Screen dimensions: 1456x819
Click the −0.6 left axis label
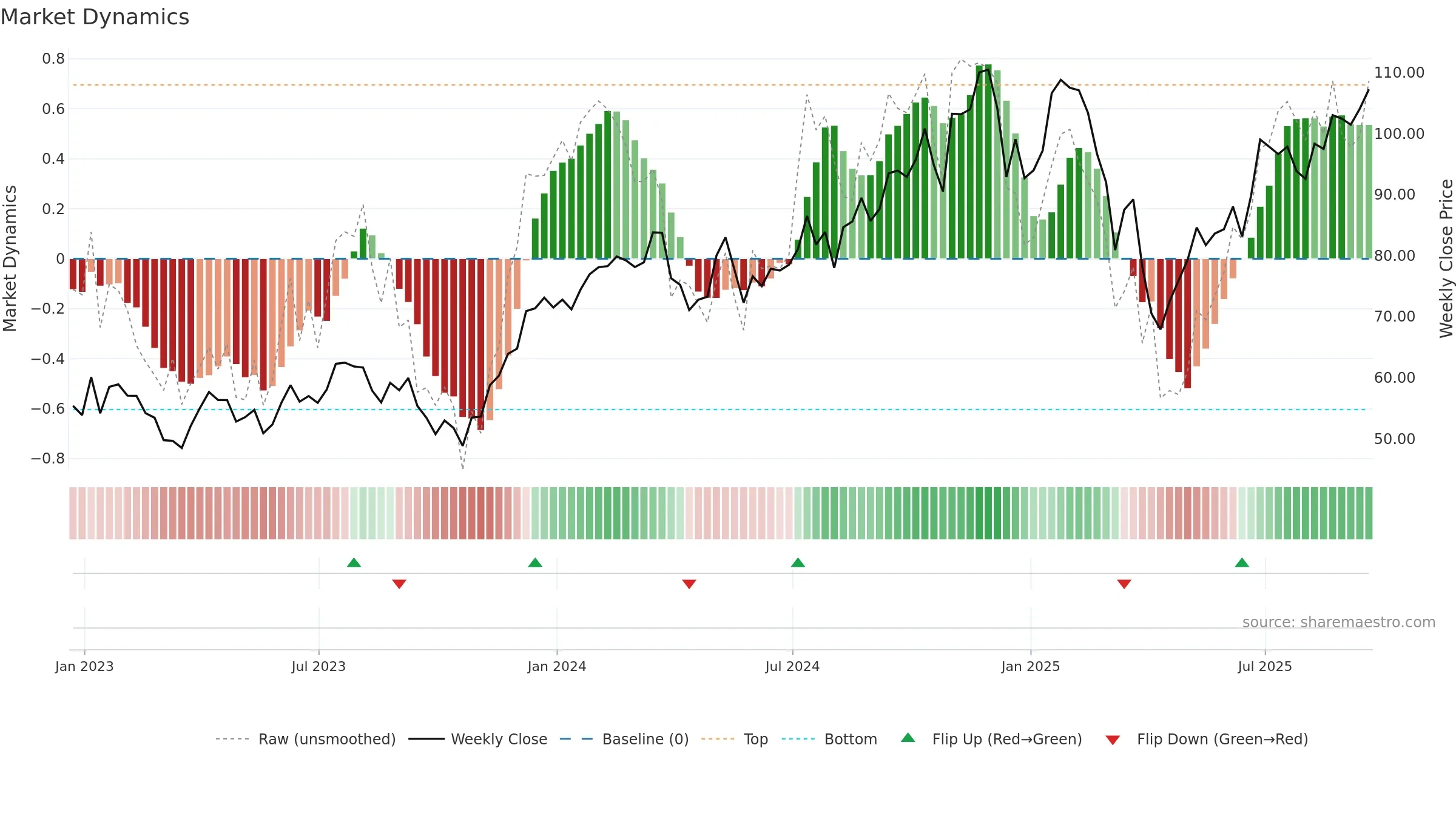(x=48, y=408)
